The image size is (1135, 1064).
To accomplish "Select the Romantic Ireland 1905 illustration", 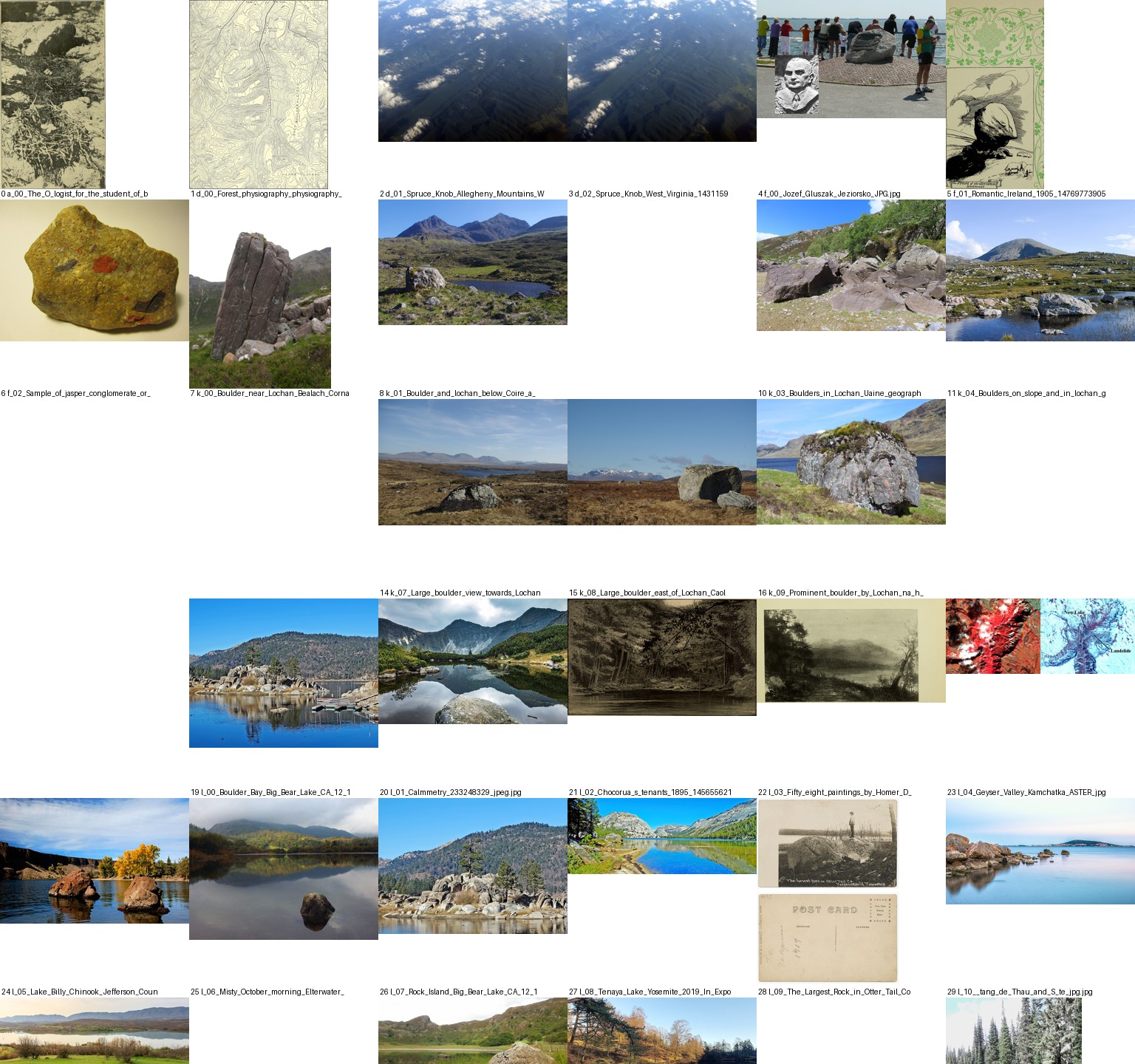I will (995, 94).
